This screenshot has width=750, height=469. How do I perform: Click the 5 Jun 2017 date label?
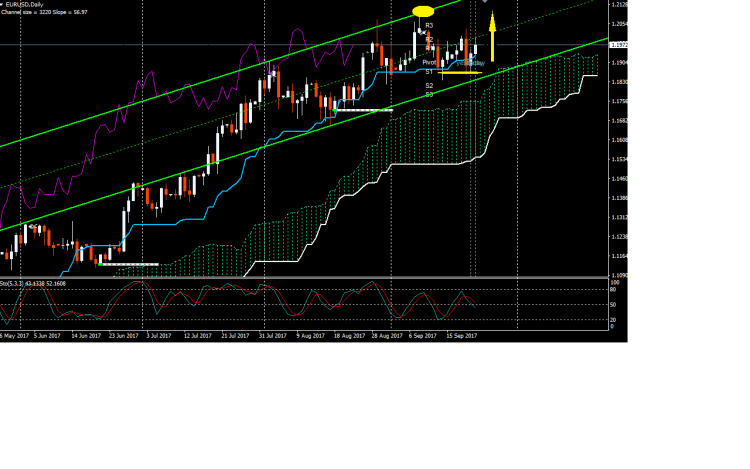(x=47, y=336)
